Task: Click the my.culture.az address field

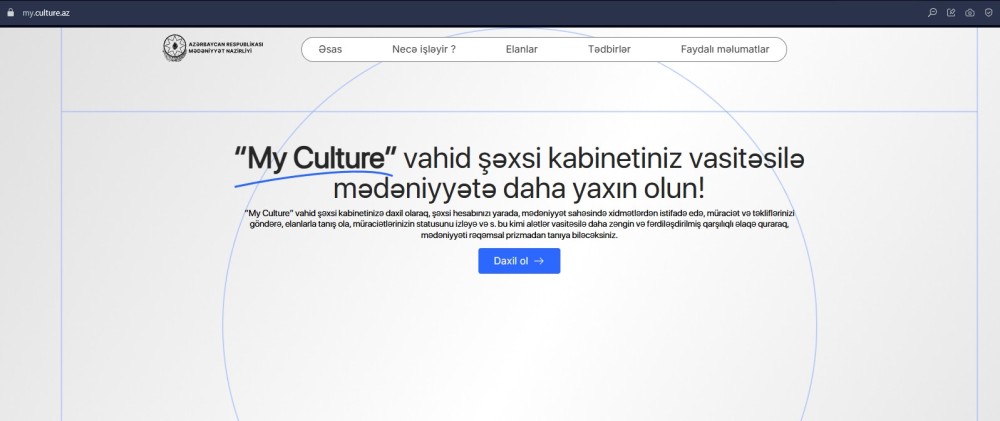Action: (x=46, y=13)
